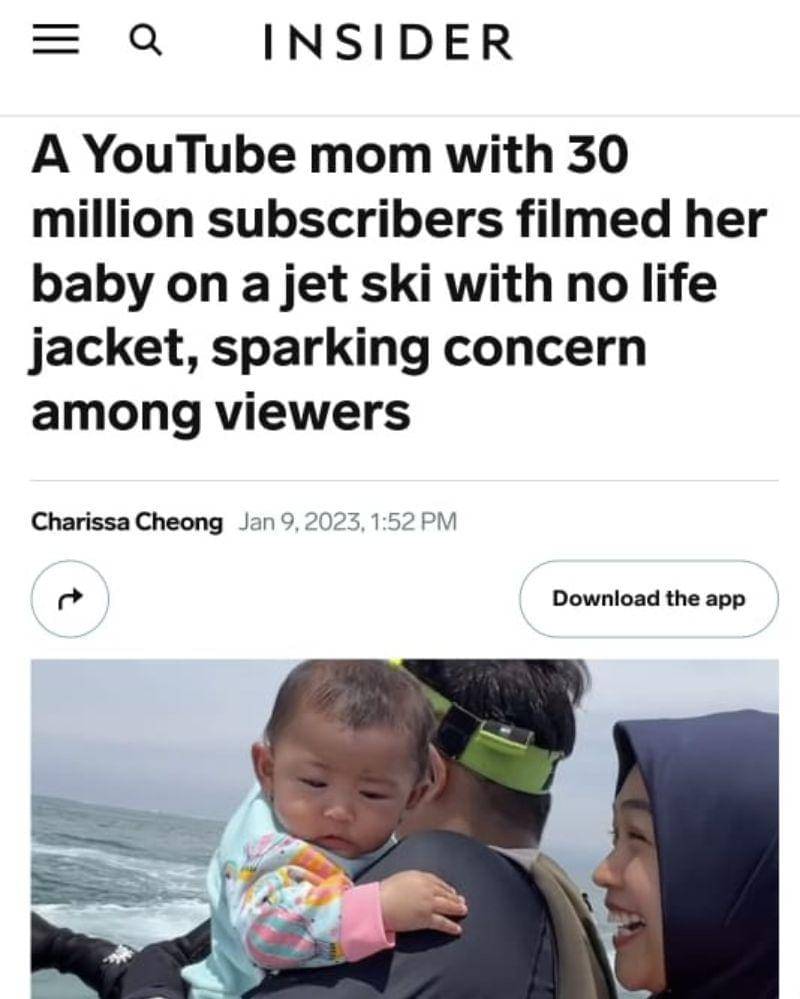This screenshot has width=800, height=999.
Task: Select "jacket, sparking concern" headline line
Action: tap(339, 349)
